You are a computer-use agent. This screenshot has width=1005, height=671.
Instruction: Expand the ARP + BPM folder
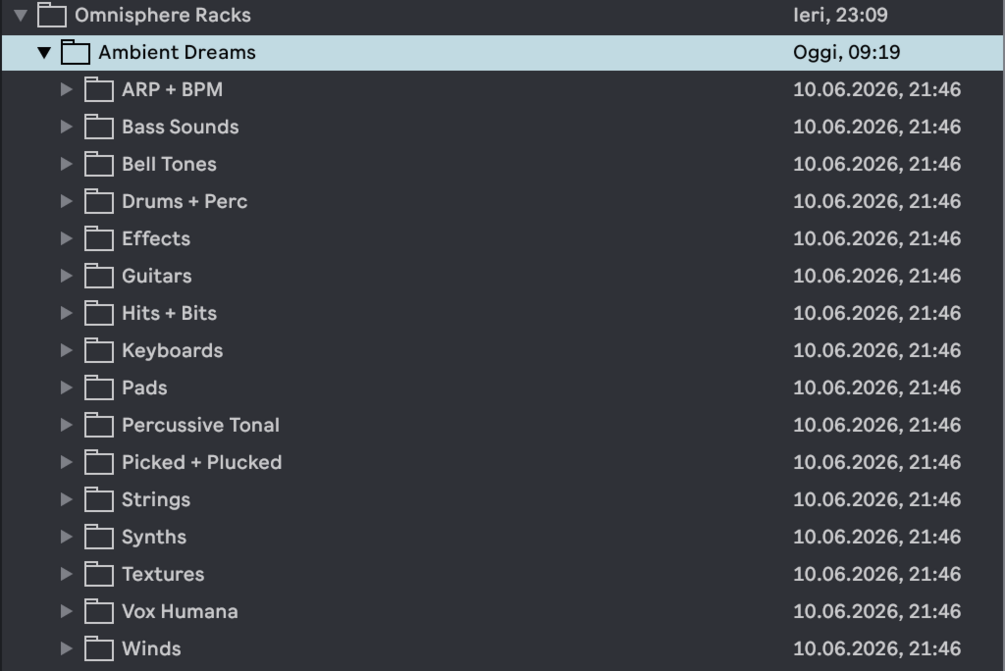(67, 90)
